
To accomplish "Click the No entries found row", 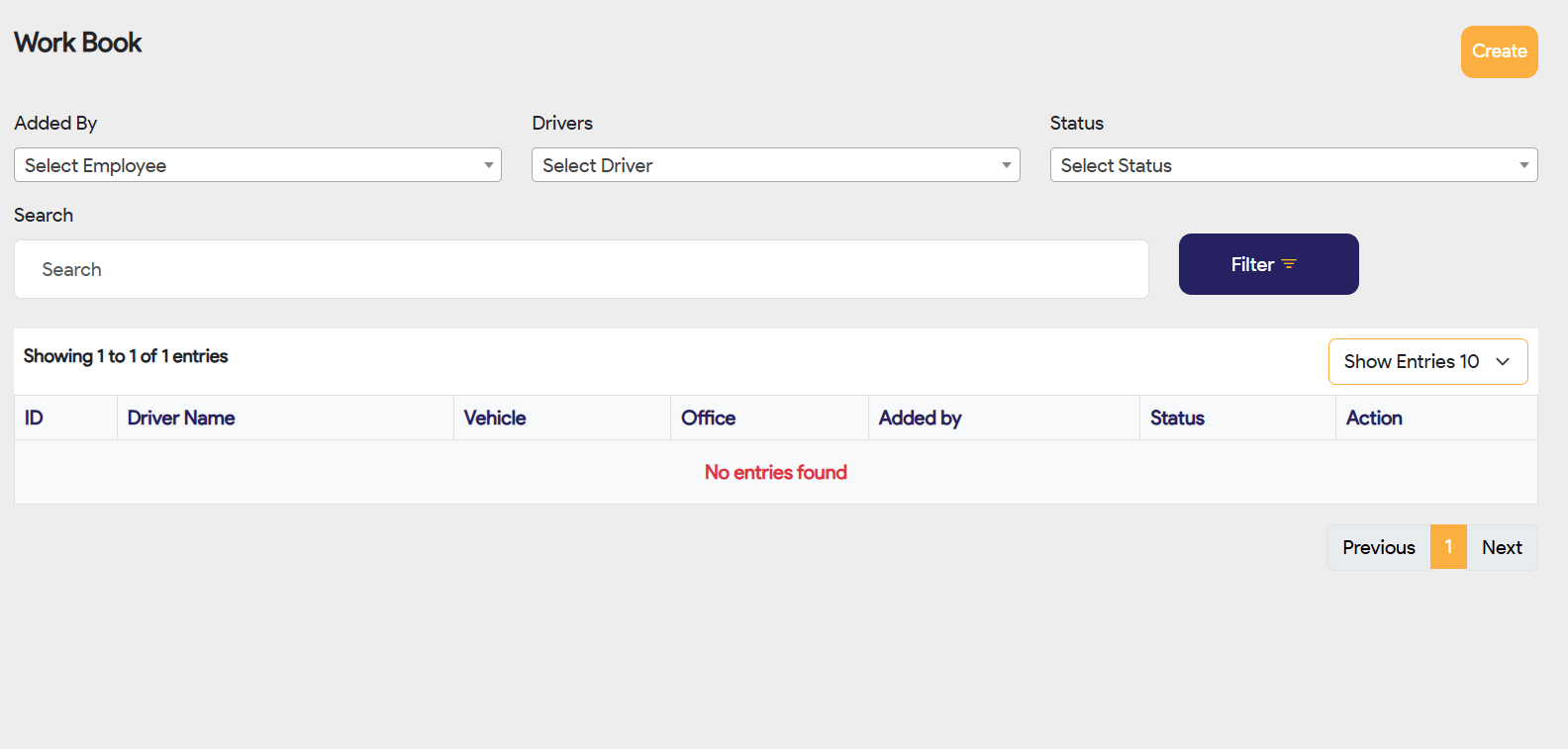I will tap(775, 473).
